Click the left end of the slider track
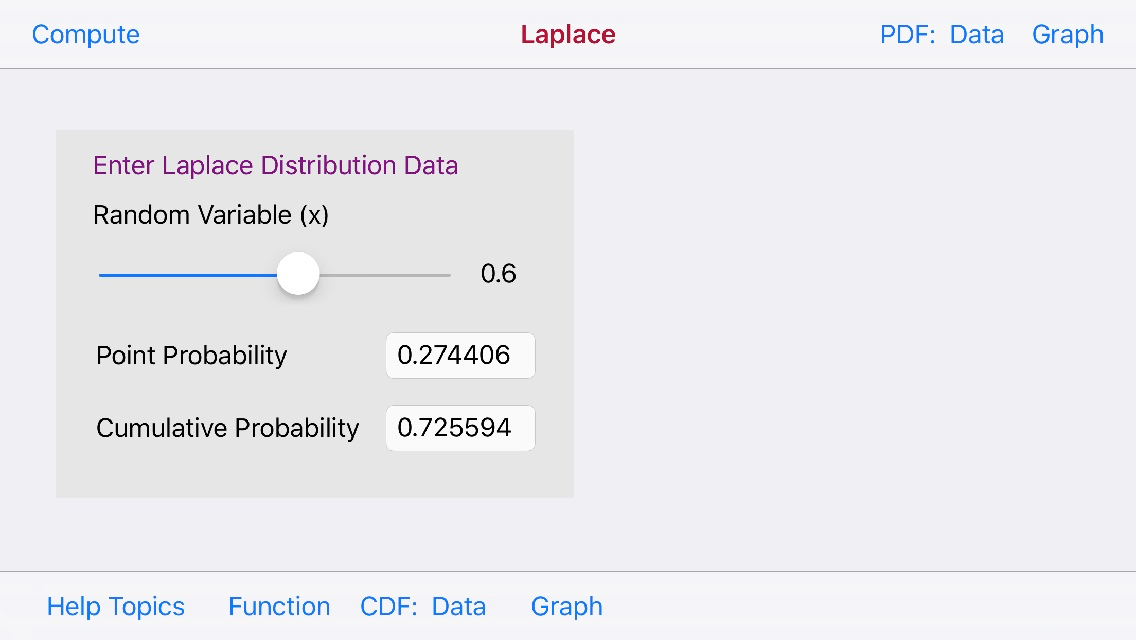The height and width of the screenshot is (640, 1136). click(x=102, y=273)
